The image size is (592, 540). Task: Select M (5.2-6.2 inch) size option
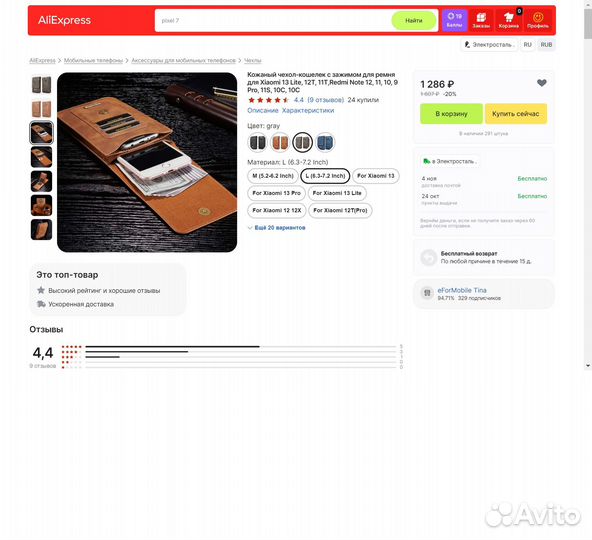(x=273, y=176)
